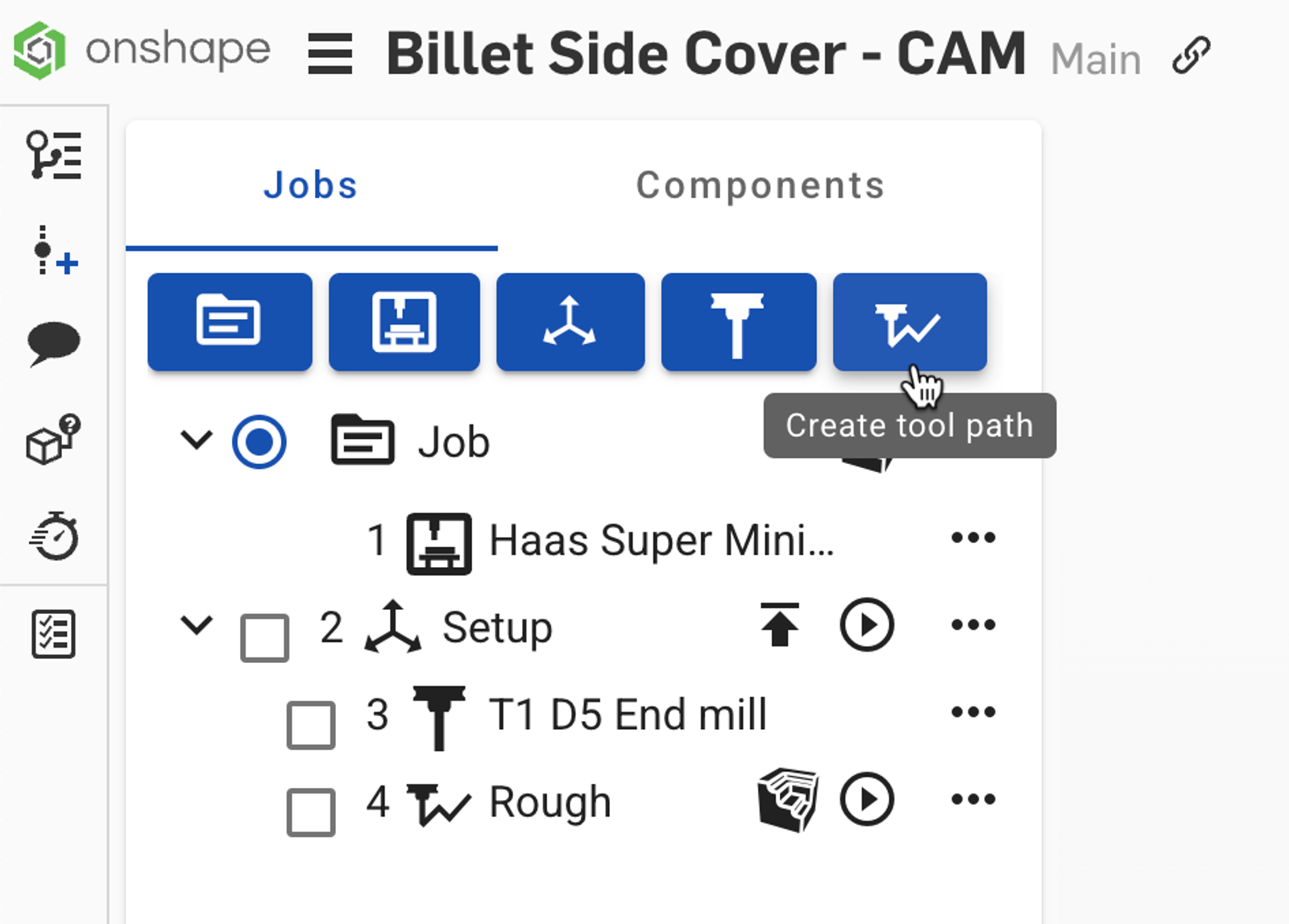Check the T1 D5 End mill checkbox

point(311,724)
